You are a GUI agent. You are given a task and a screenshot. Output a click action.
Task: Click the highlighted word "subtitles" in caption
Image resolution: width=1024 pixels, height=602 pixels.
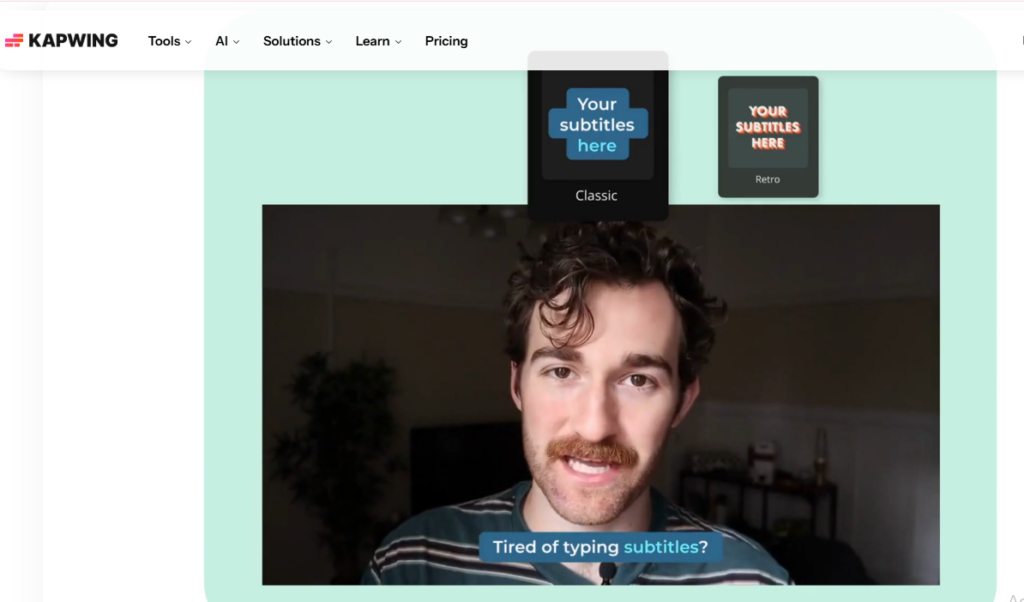661,547
